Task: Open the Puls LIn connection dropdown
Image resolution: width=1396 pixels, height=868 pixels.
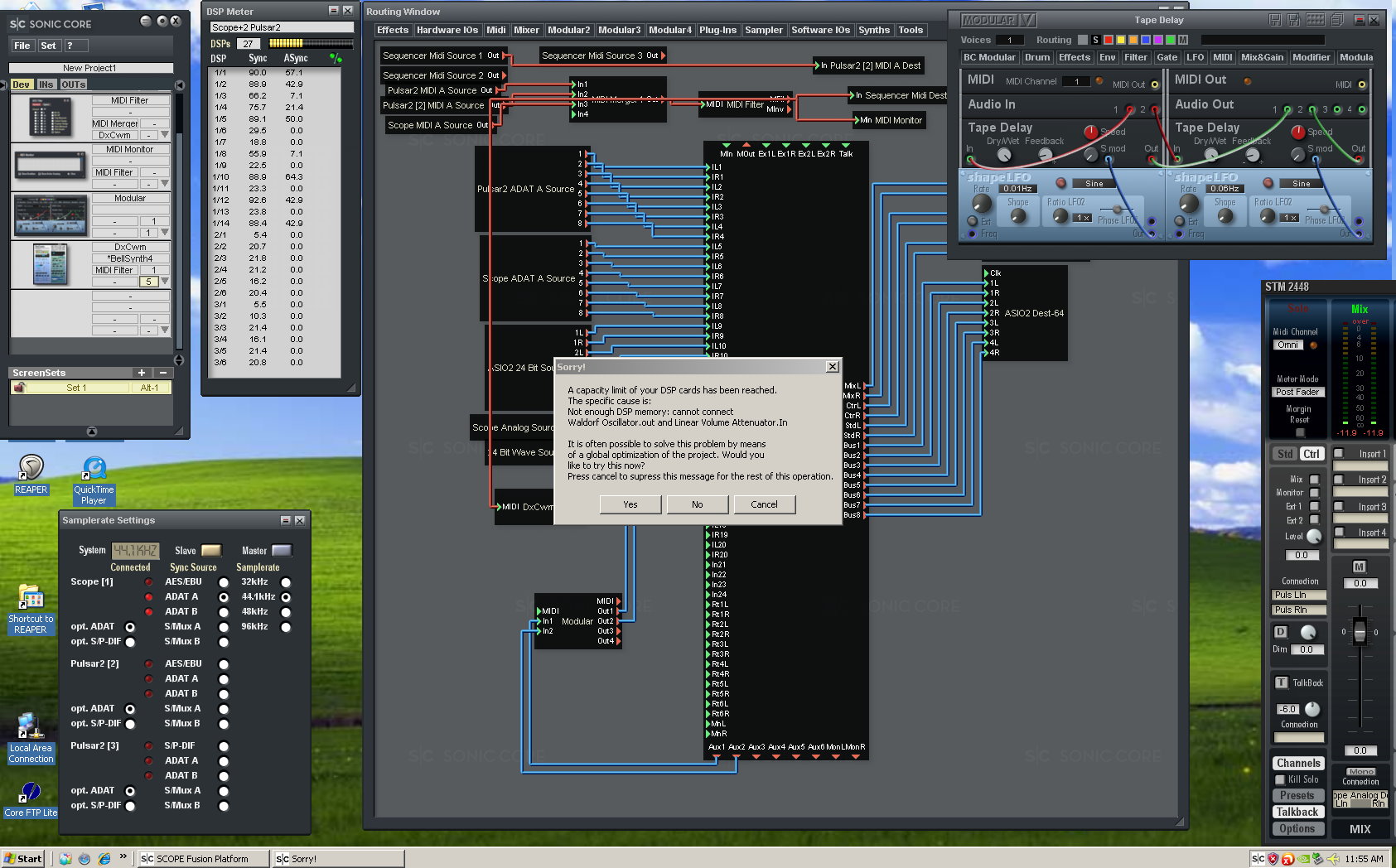Action: pos(1299,595)
